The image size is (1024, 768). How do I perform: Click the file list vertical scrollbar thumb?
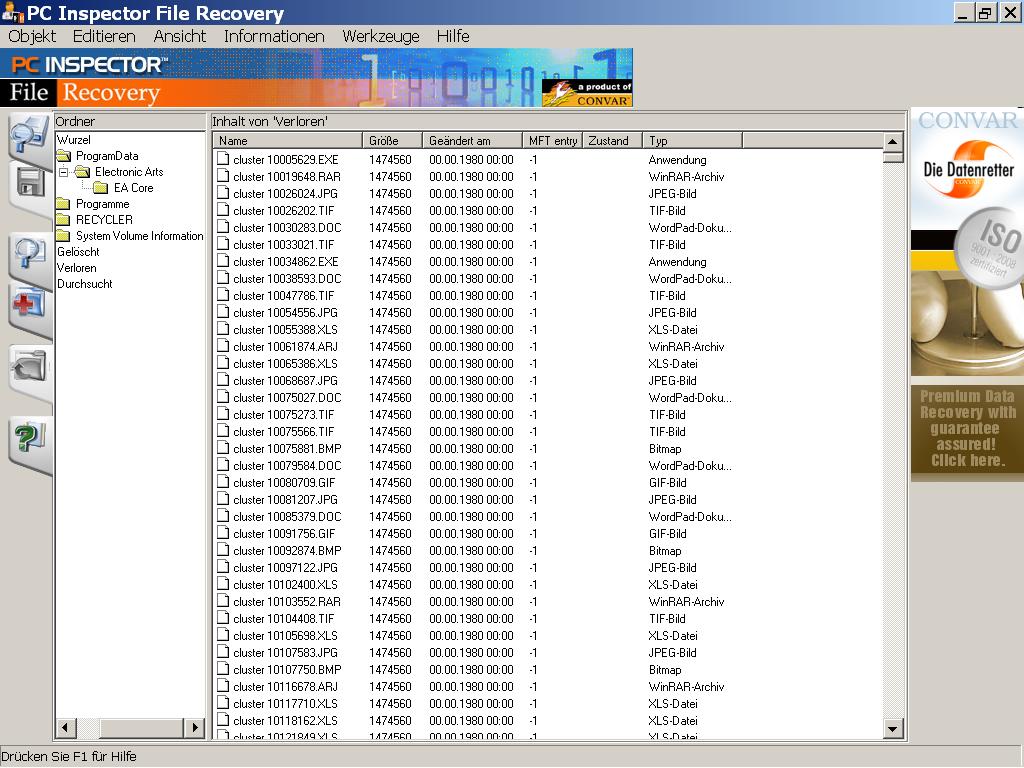coord(893,157)
